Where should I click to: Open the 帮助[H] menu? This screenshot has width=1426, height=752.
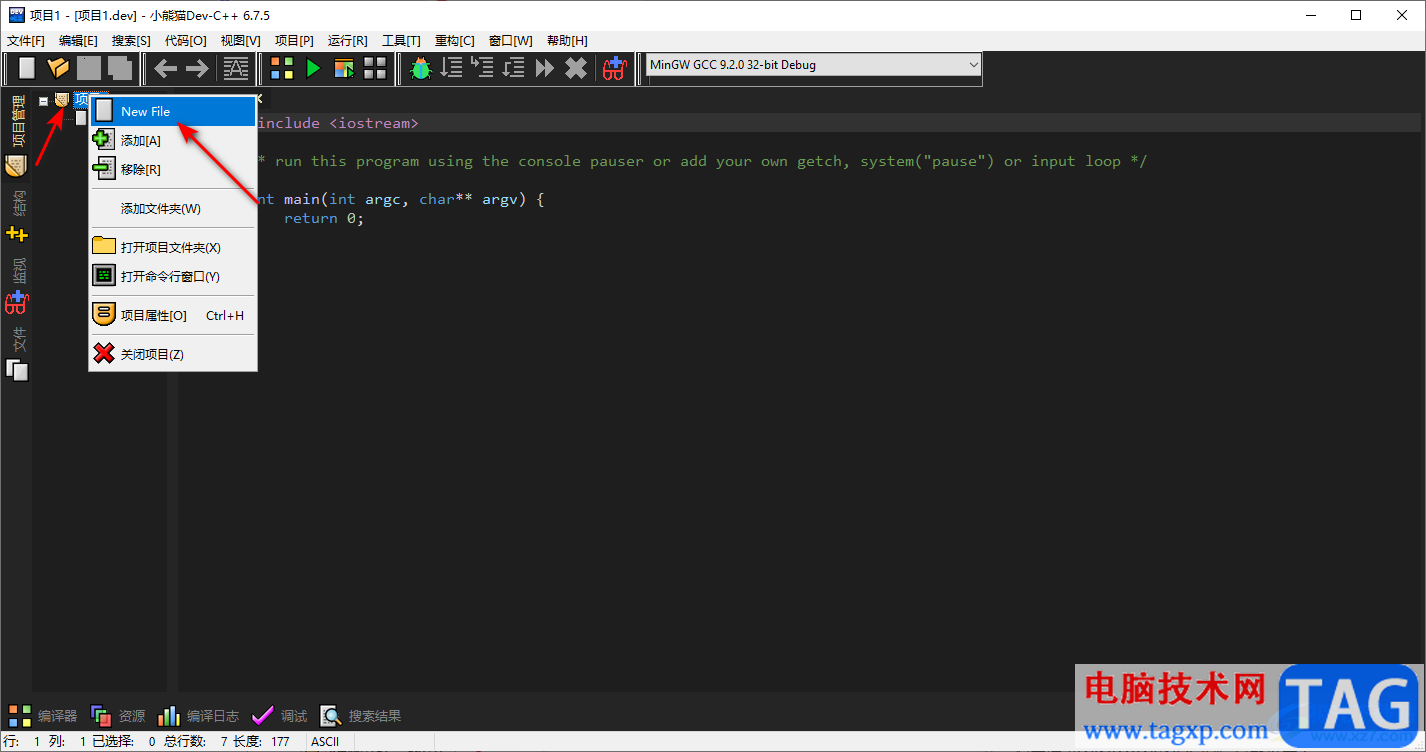567,41
